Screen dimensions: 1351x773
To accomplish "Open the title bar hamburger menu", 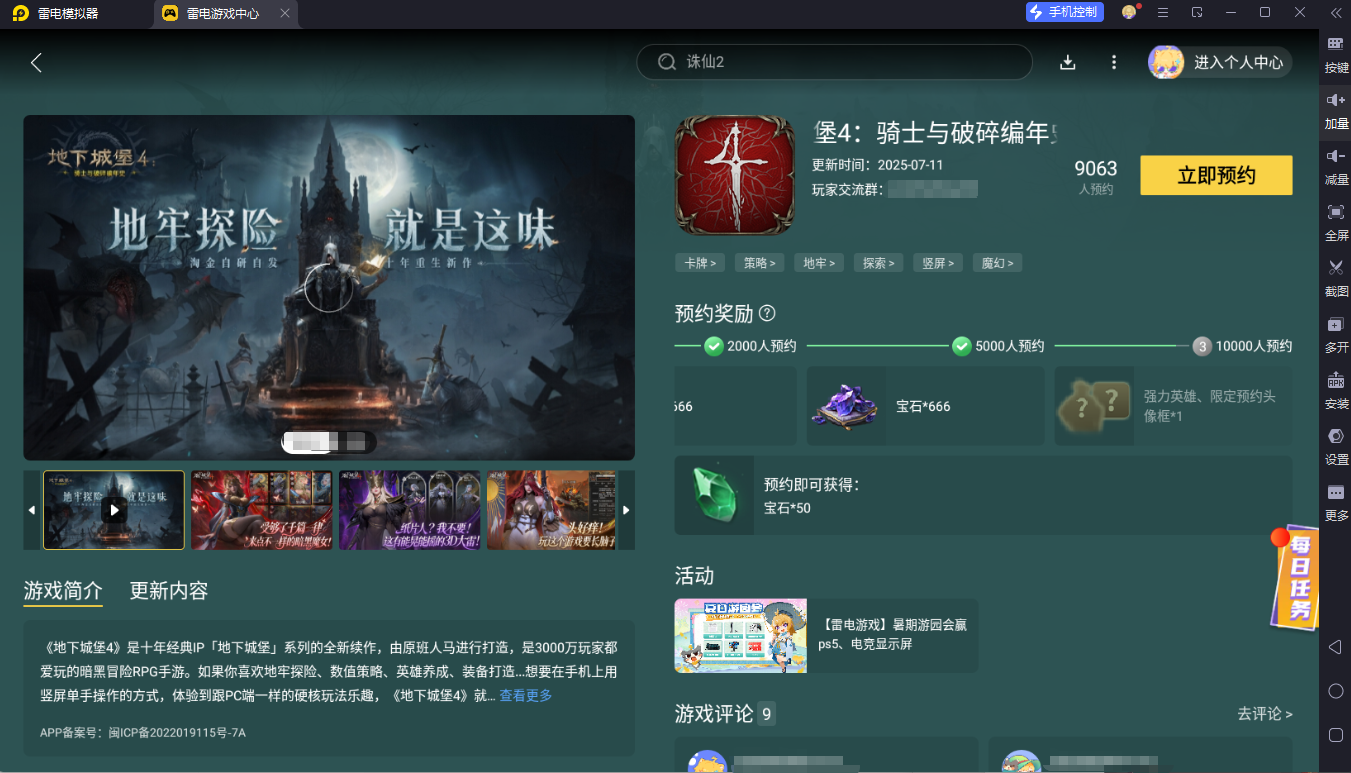I will click(x=1163, y=12).
